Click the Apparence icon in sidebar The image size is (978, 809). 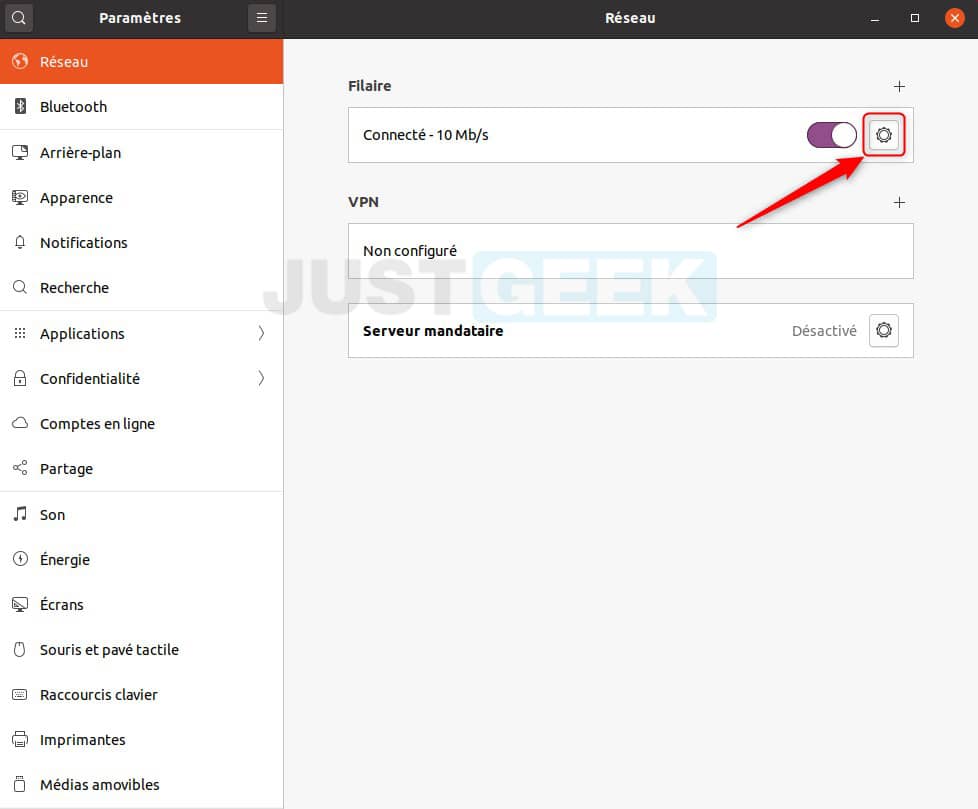pyautogui.click(x=20, y=197)
